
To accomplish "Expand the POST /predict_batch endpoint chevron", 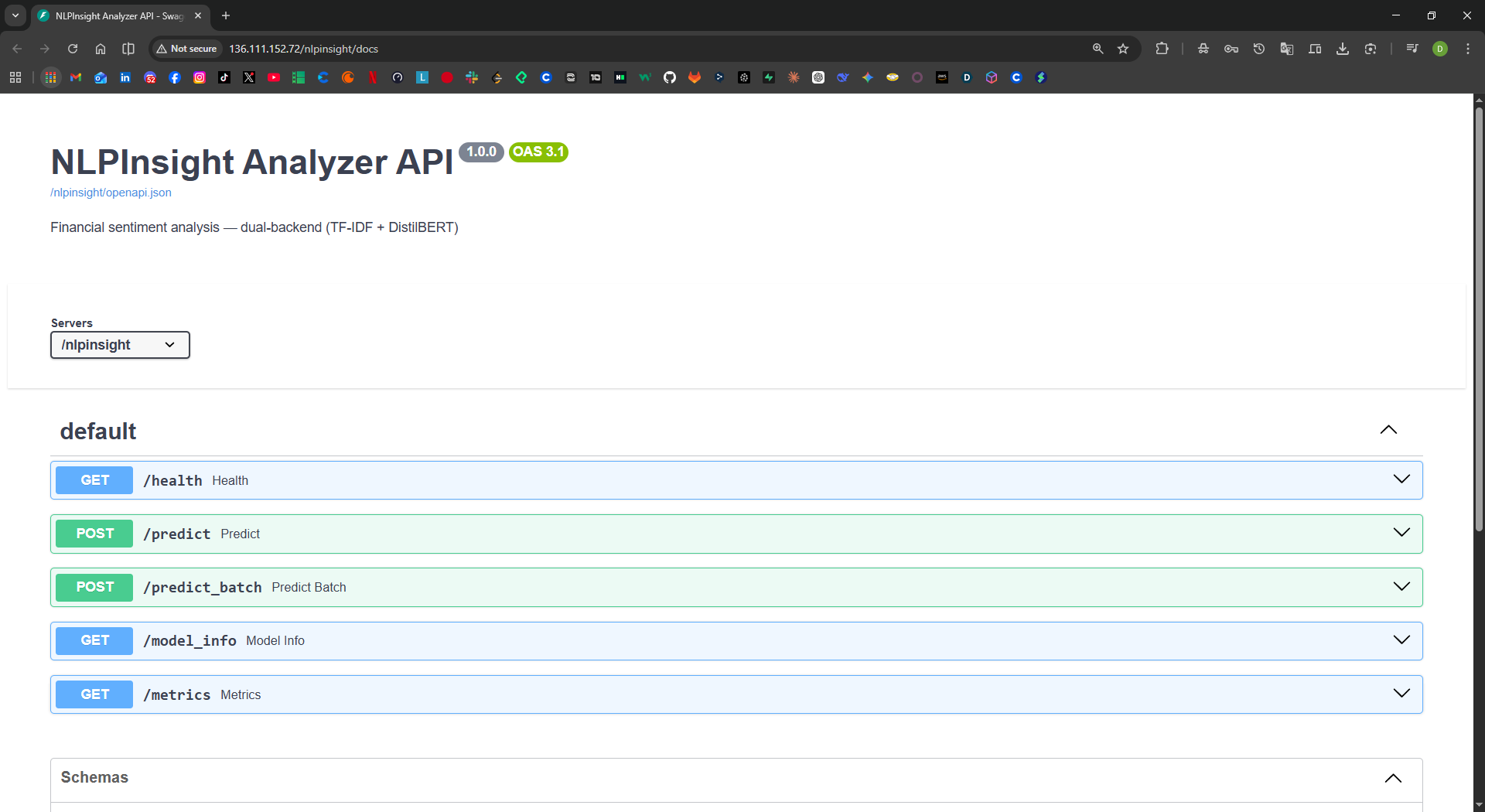I will 1401,587.
